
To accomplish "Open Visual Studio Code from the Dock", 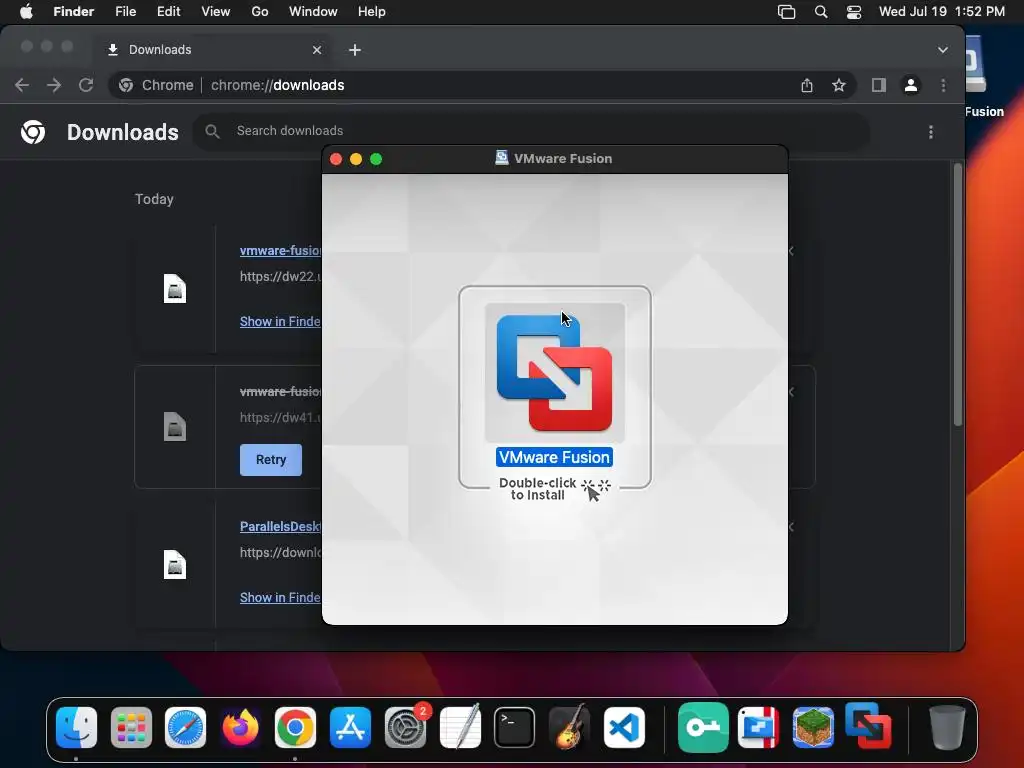I will pos(624,728).
